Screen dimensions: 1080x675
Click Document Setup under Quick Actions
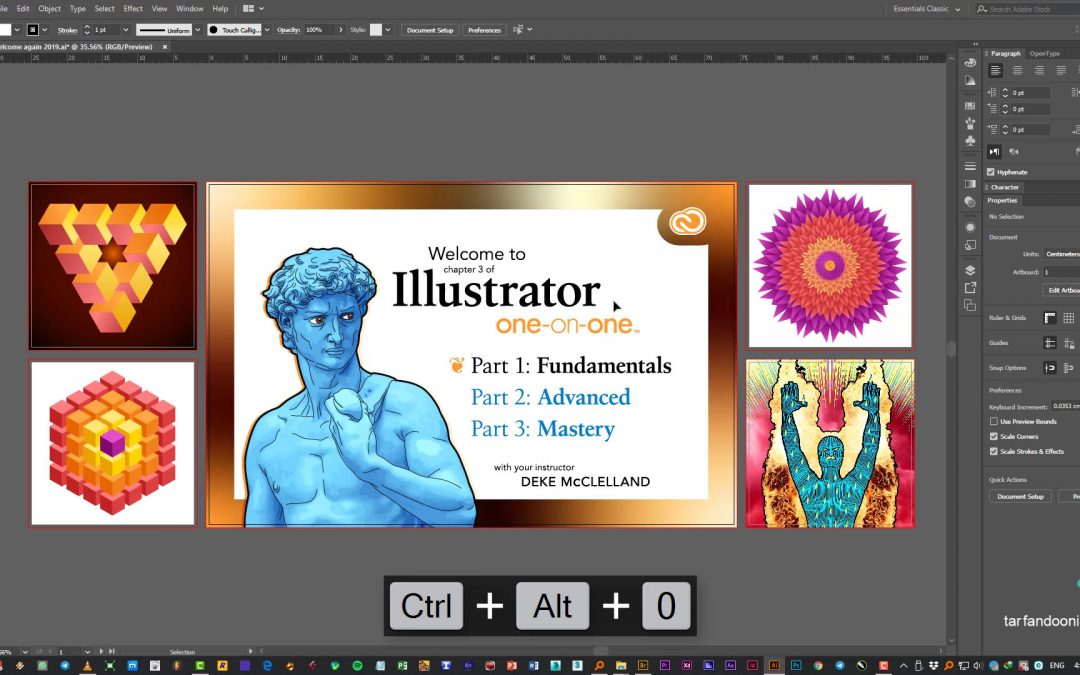1021,497
